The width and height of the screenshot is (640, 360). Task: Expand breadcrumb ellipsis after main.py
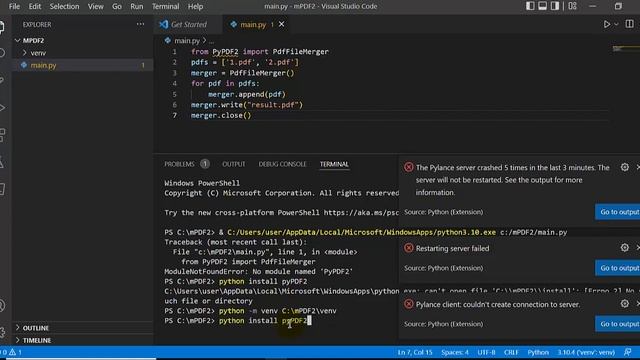coord(211,41)
